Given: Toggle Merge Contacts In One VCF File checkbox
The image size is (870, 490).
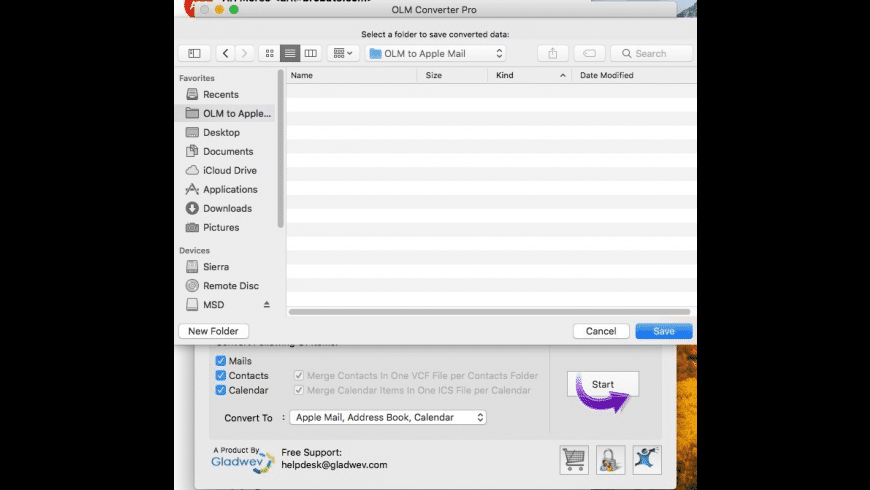Looking at the screenshot, I should tap(299, 376).
